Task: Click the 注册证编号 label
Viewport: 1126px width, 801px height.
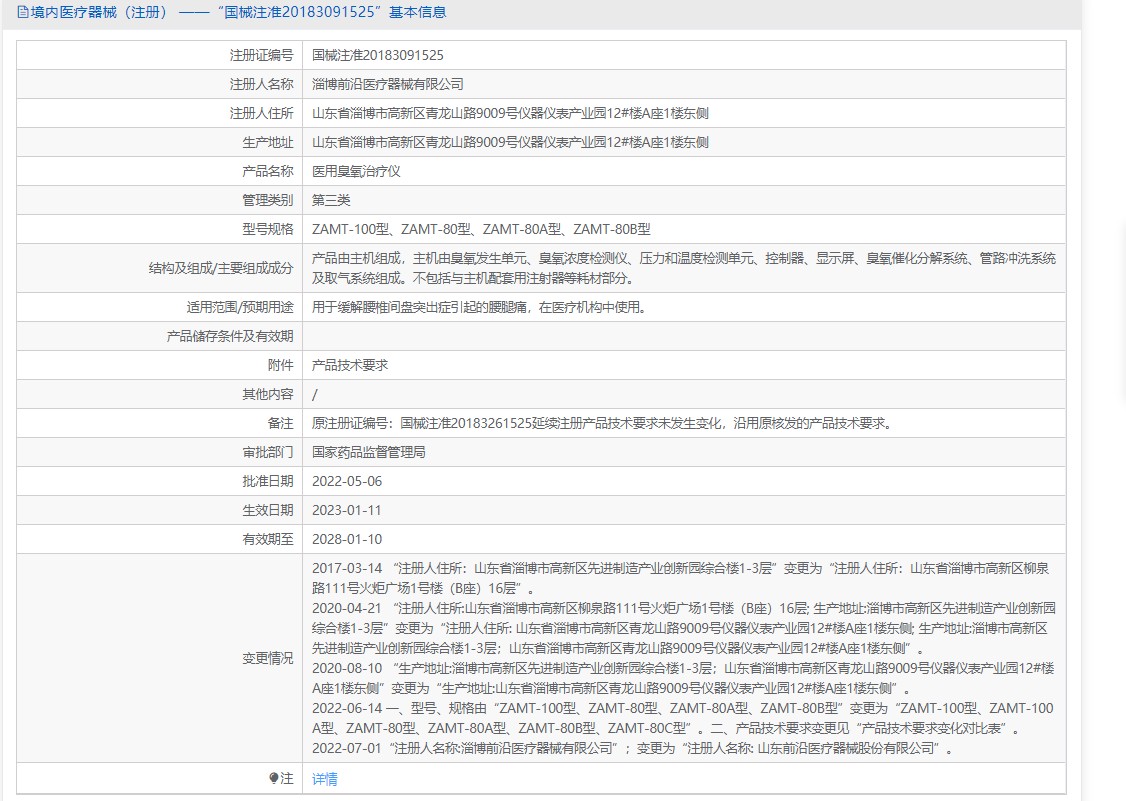Action: pyautogui.click(x=261, y=55)
